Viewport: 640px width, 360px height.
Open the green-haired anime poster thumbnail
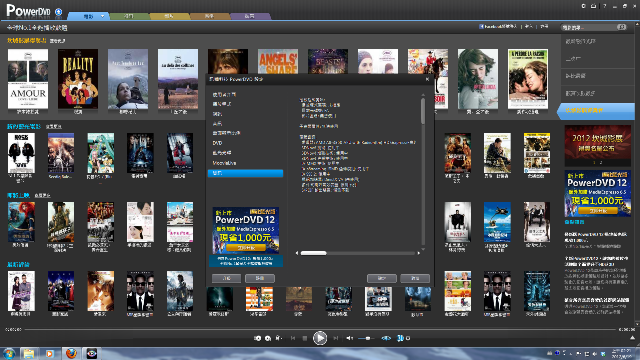click(101, 153)
